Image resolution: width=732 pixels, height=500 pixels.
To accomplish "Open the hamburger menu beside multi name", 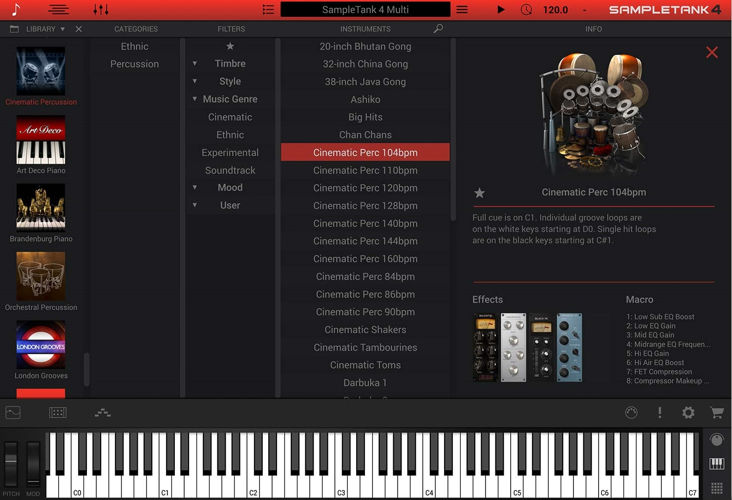I will (x=462, y=10).
